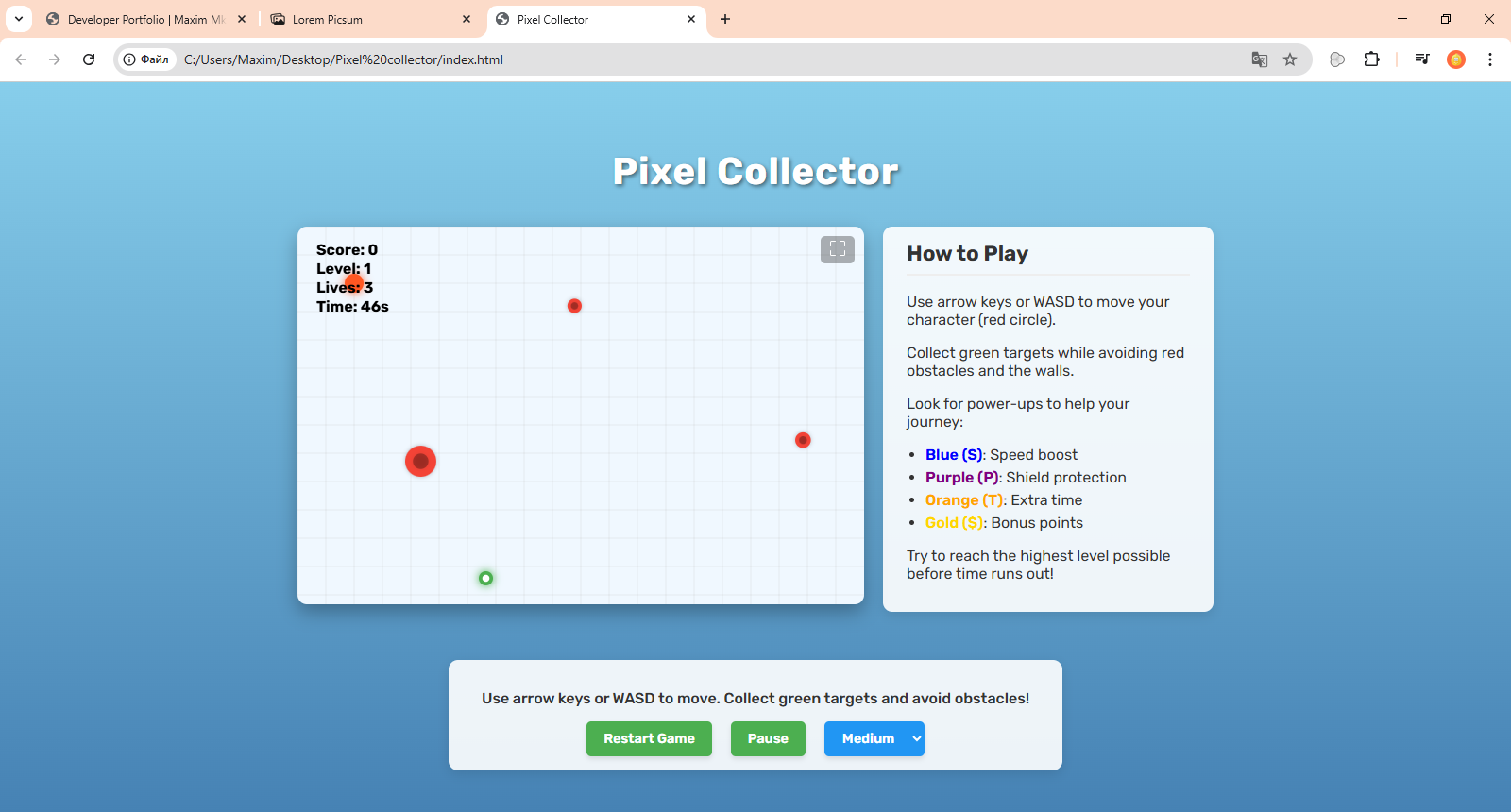
Task: Click the red obstacle near Time counter
Action: pyautogui.click(x=574, y=306)
